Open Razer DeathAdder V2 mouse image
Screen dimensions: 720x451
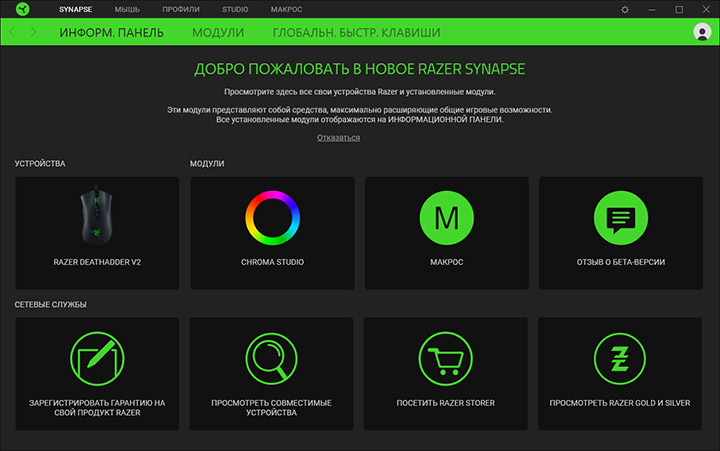click(x=96, y=215)
